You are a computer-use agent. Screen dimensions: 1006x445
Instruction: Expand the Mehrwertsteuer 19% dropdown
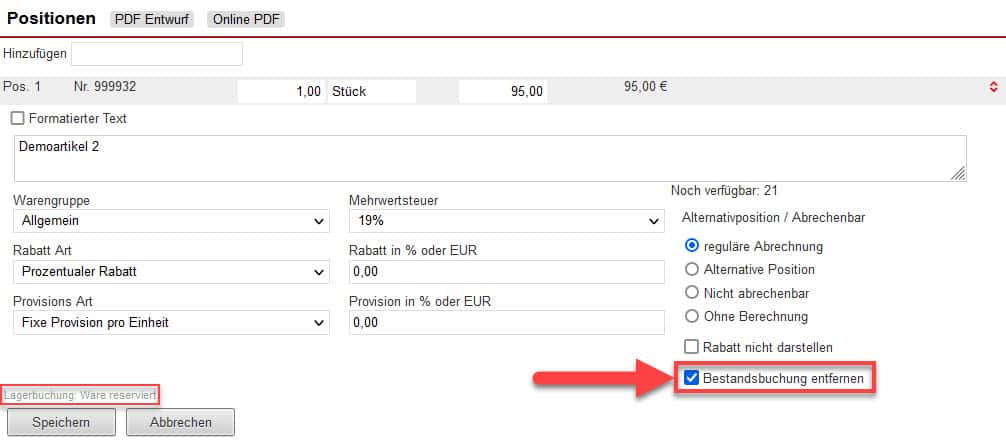(x=506, y=221)
